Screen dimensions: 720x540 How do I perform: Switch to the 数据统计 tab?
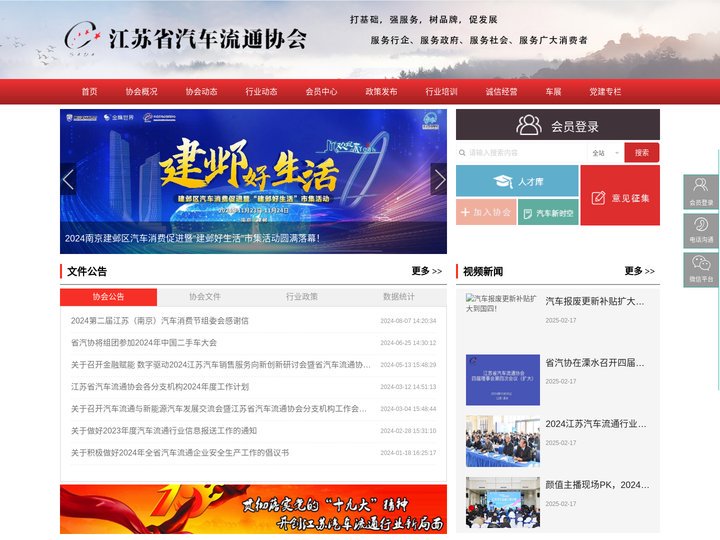point(399,297)
